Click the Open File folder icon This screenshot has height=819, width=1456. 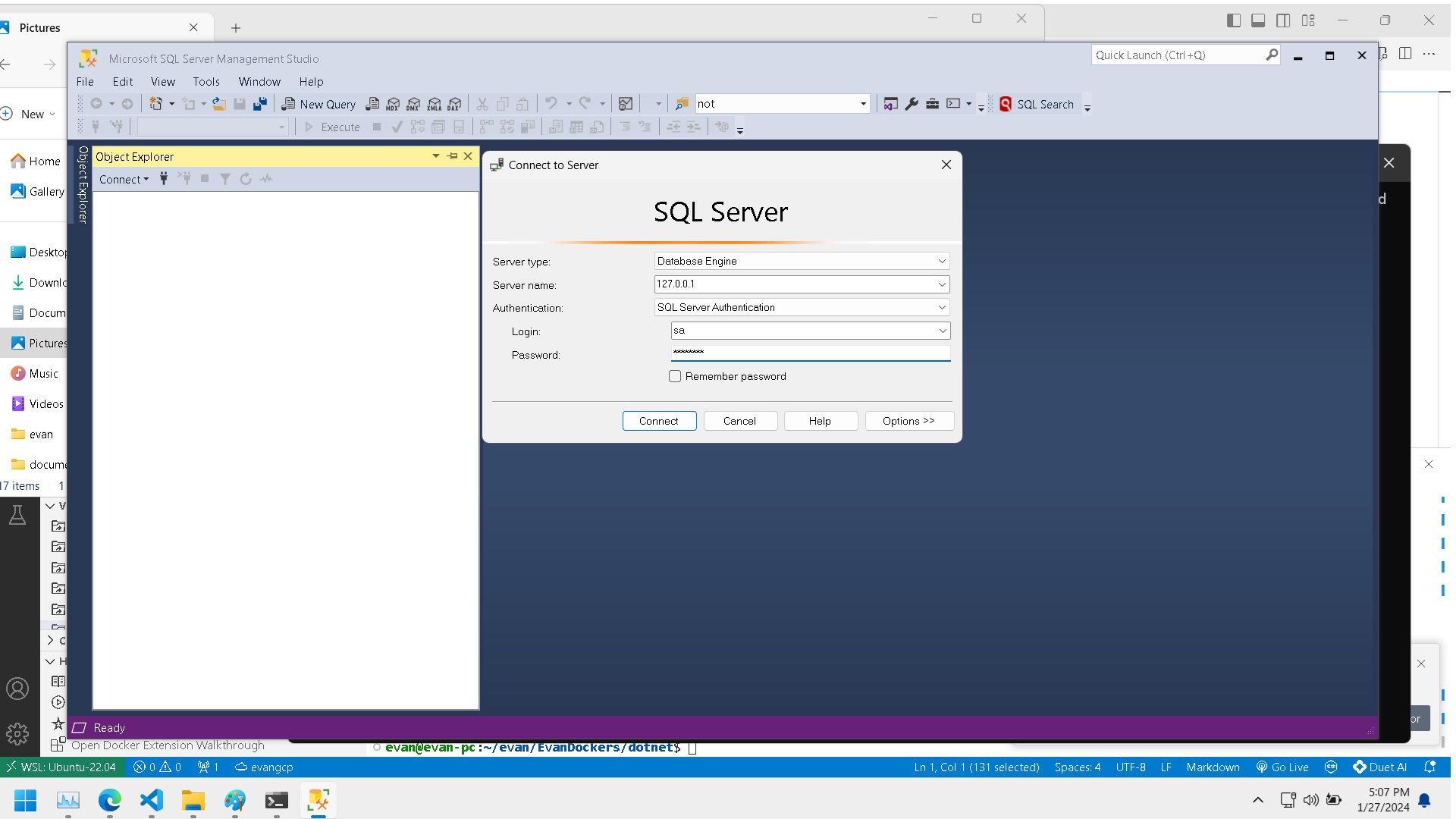(x=219, y=104)
